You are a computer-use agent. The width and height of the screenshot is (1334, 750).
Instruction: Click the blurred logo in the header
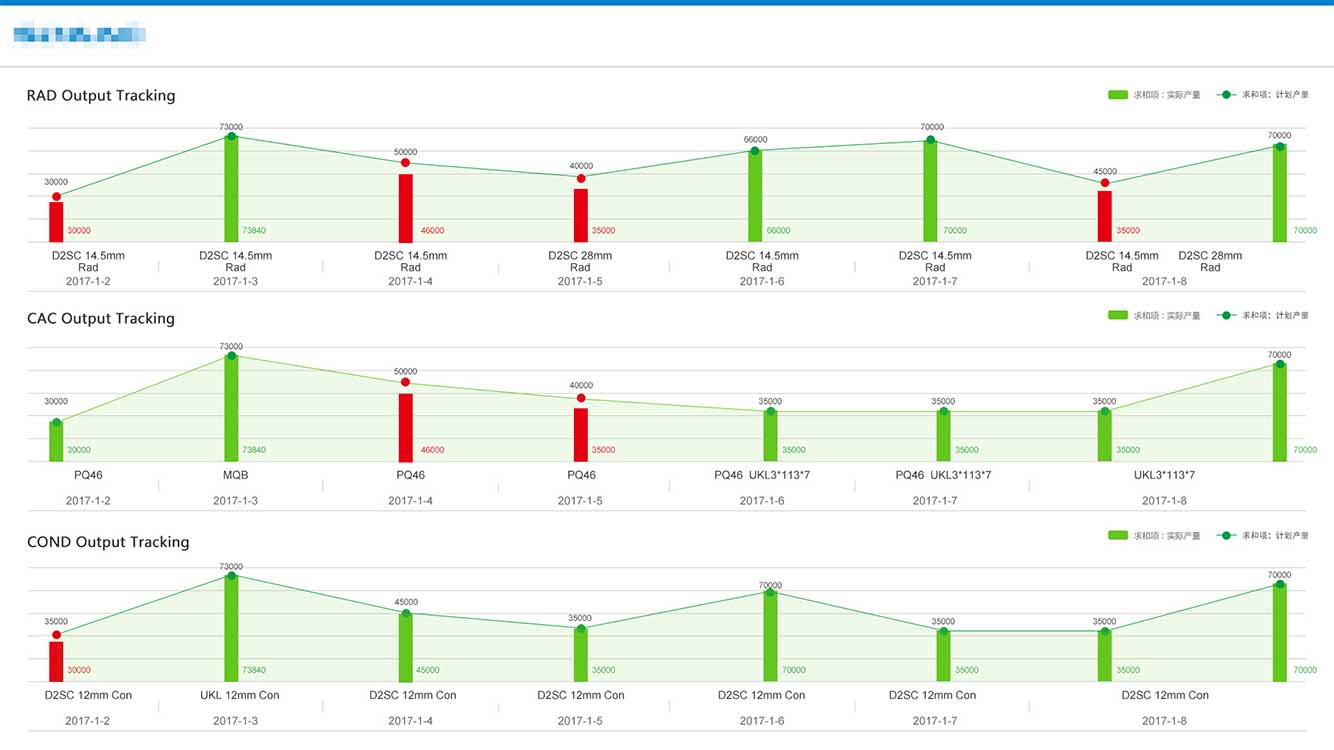click(79, 36)
